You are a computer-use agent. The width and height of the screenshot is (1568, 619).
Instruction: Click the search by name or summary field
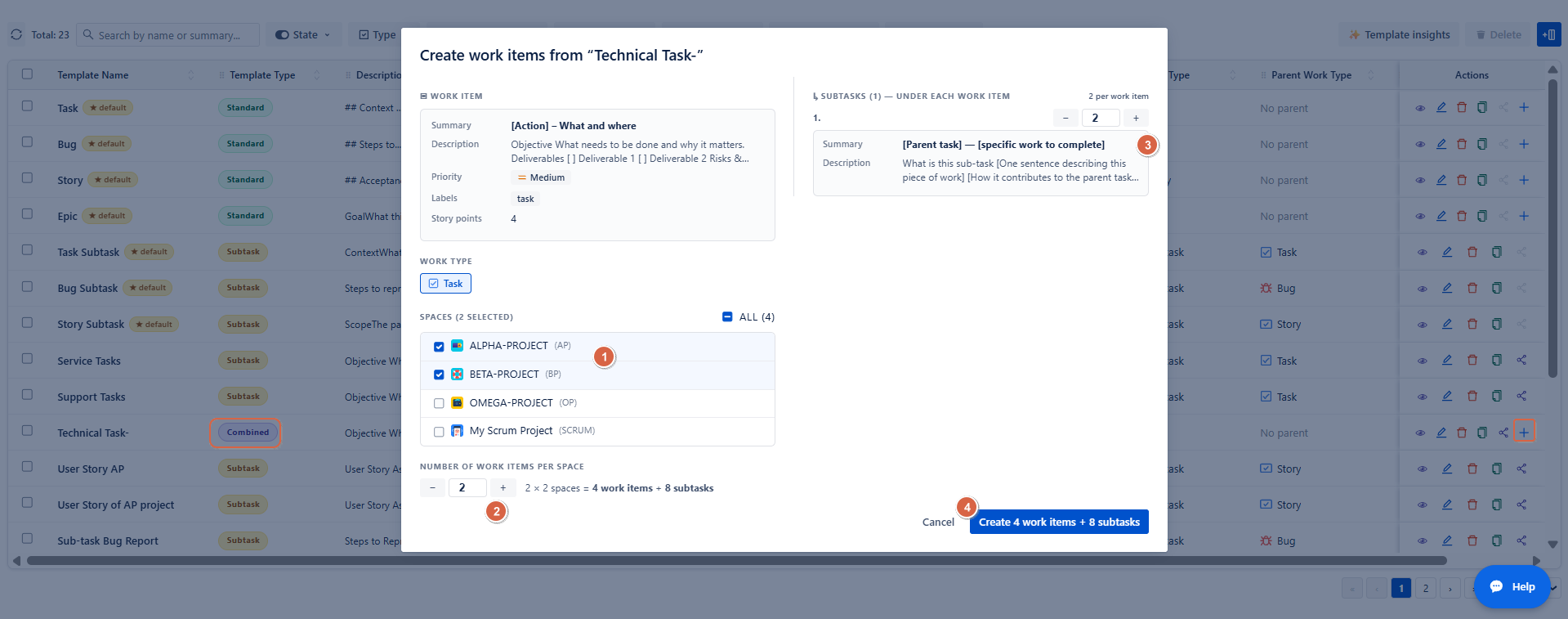[168, 35]
